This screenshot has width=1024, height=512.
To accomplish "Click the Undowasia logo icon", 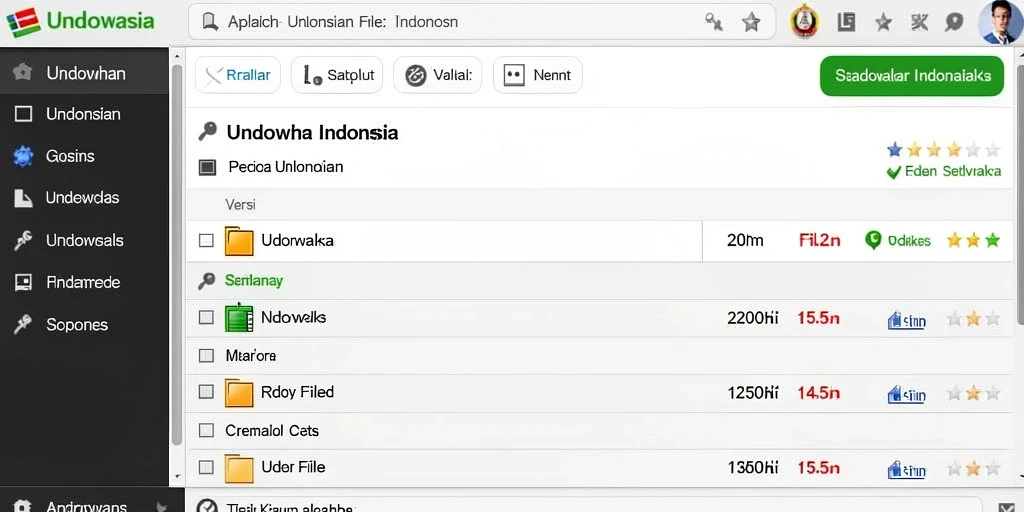I will (23, 22).
